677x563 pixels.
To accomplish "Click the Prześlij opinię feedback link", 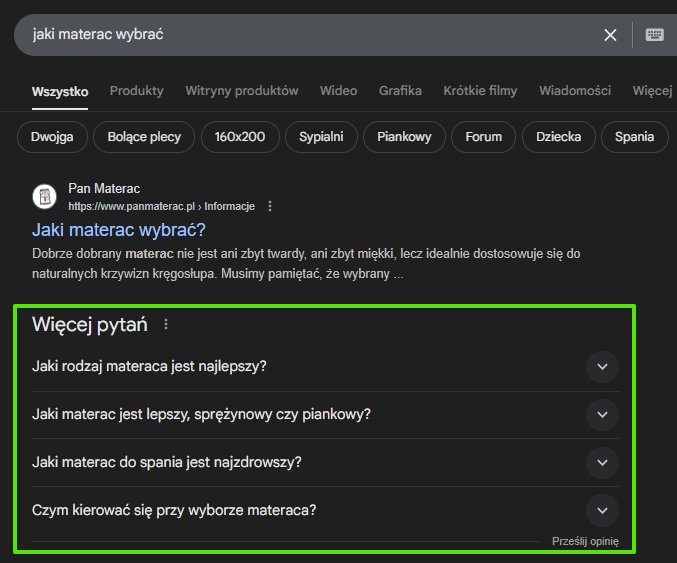I will pyautogui.click(x=585, y=541).
